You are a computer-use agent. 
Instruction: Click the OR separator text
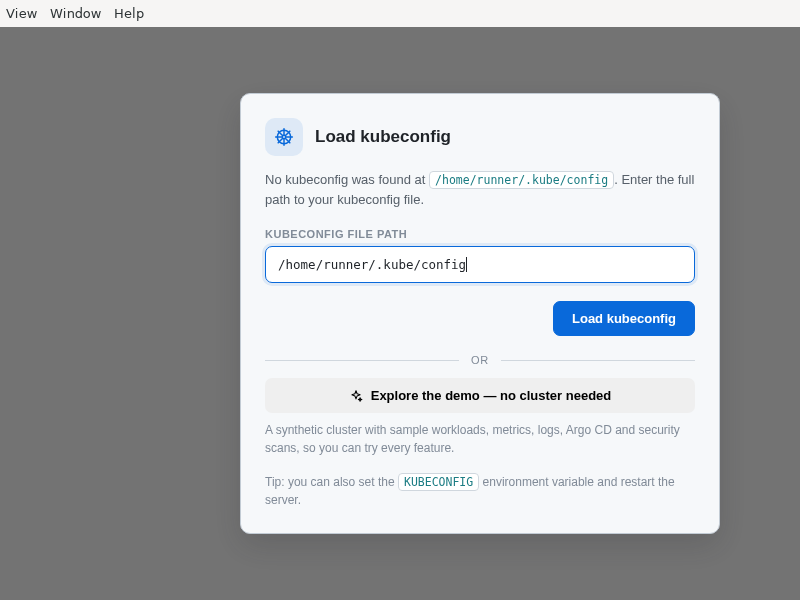point(480,360)
